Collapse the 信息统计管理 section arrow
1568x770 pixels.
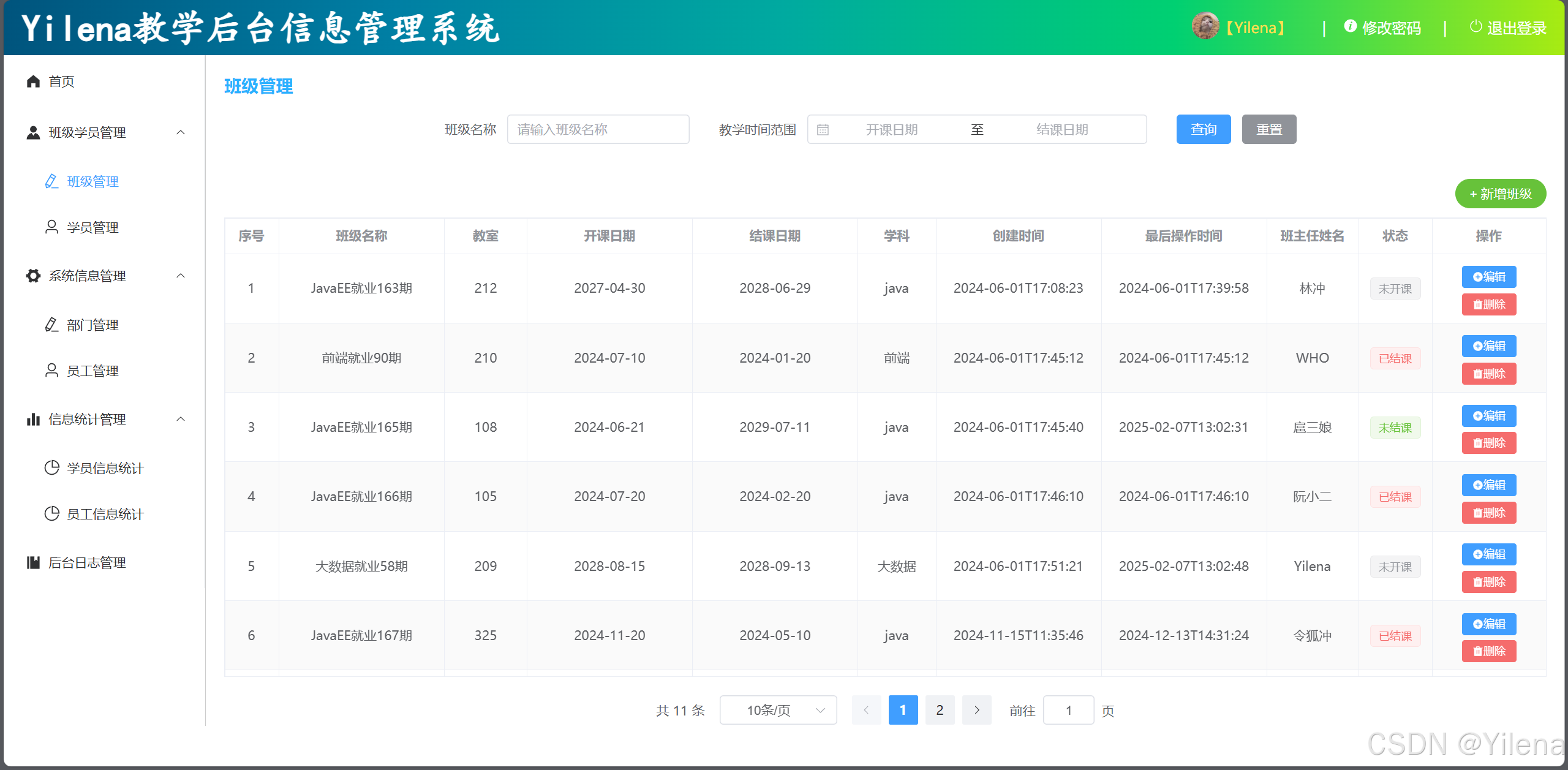pos(181,420)
